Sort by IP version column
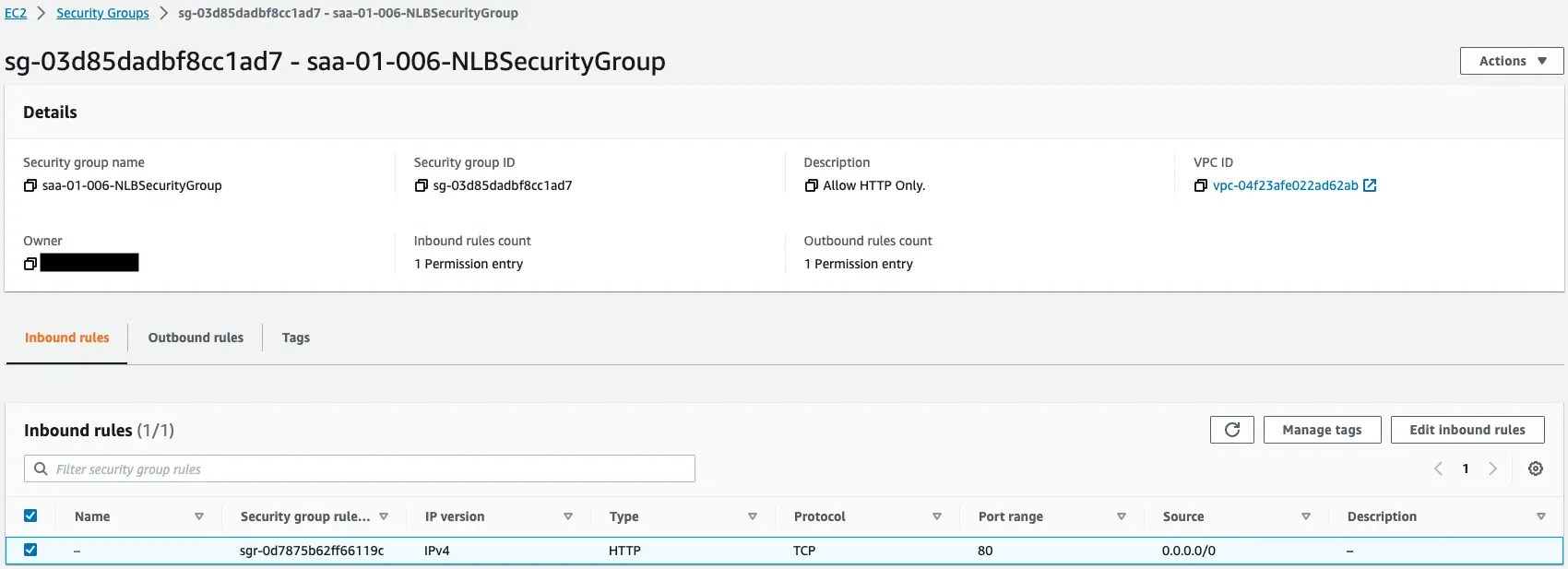Image resolution: width=1568 pixels, height=569 pixels. click(568, 516)
